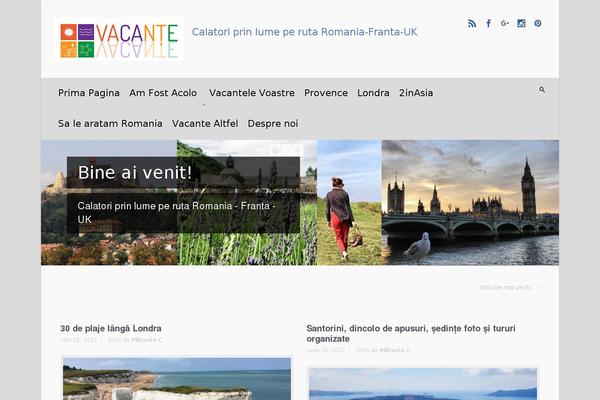Go to Prima Pagina
Screen dimensions: 600x400
(89, 93)
